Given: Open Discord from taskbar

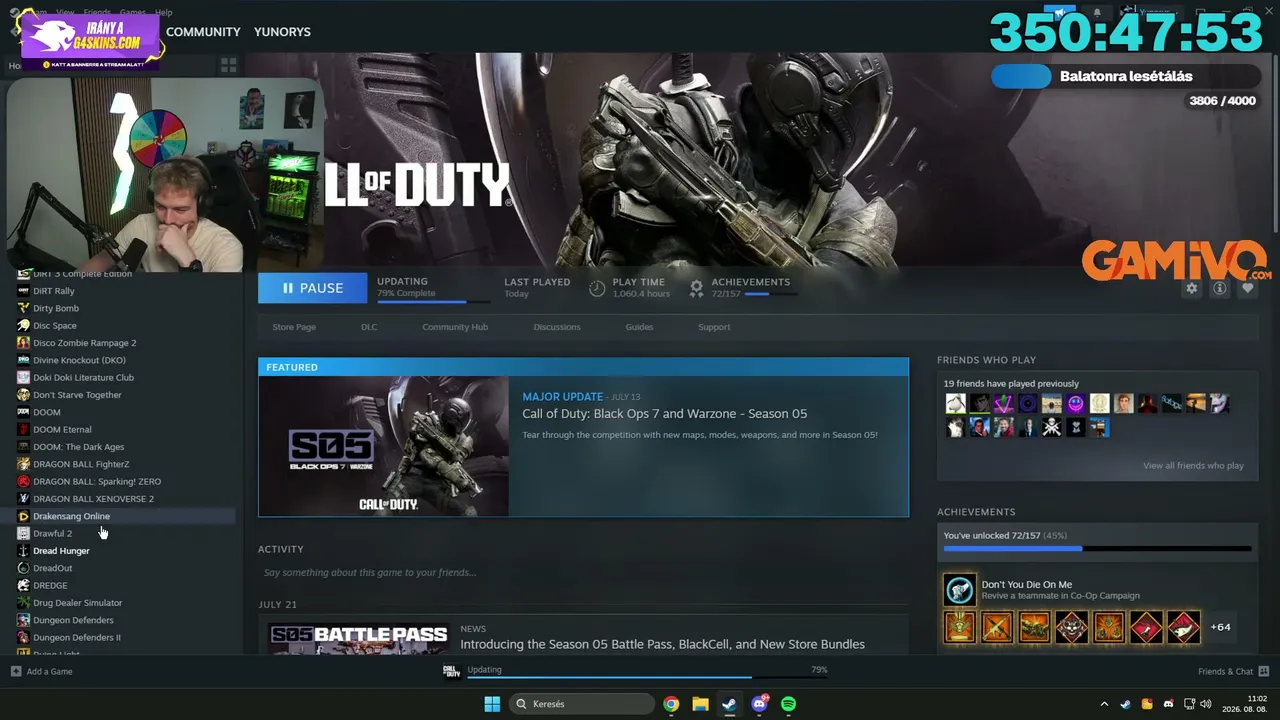Looking at the screenshot, I should 759,704.
